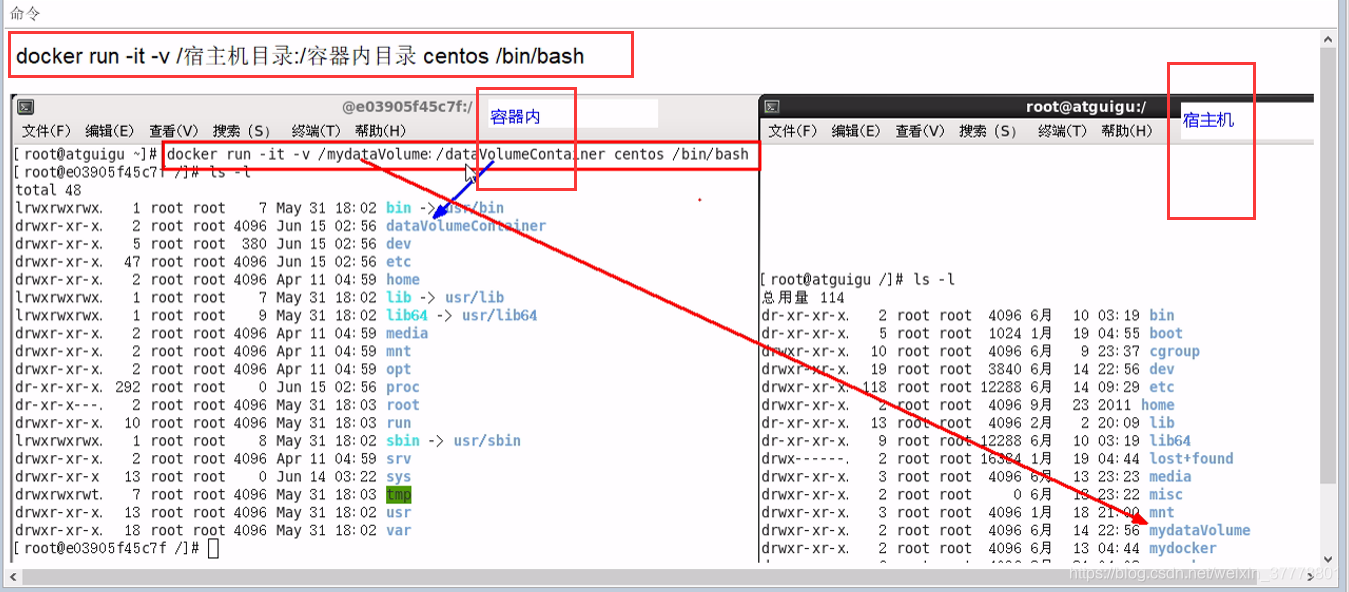
Task: Open 帮助(H) menu in the left terminal
Action: [380, 131]
